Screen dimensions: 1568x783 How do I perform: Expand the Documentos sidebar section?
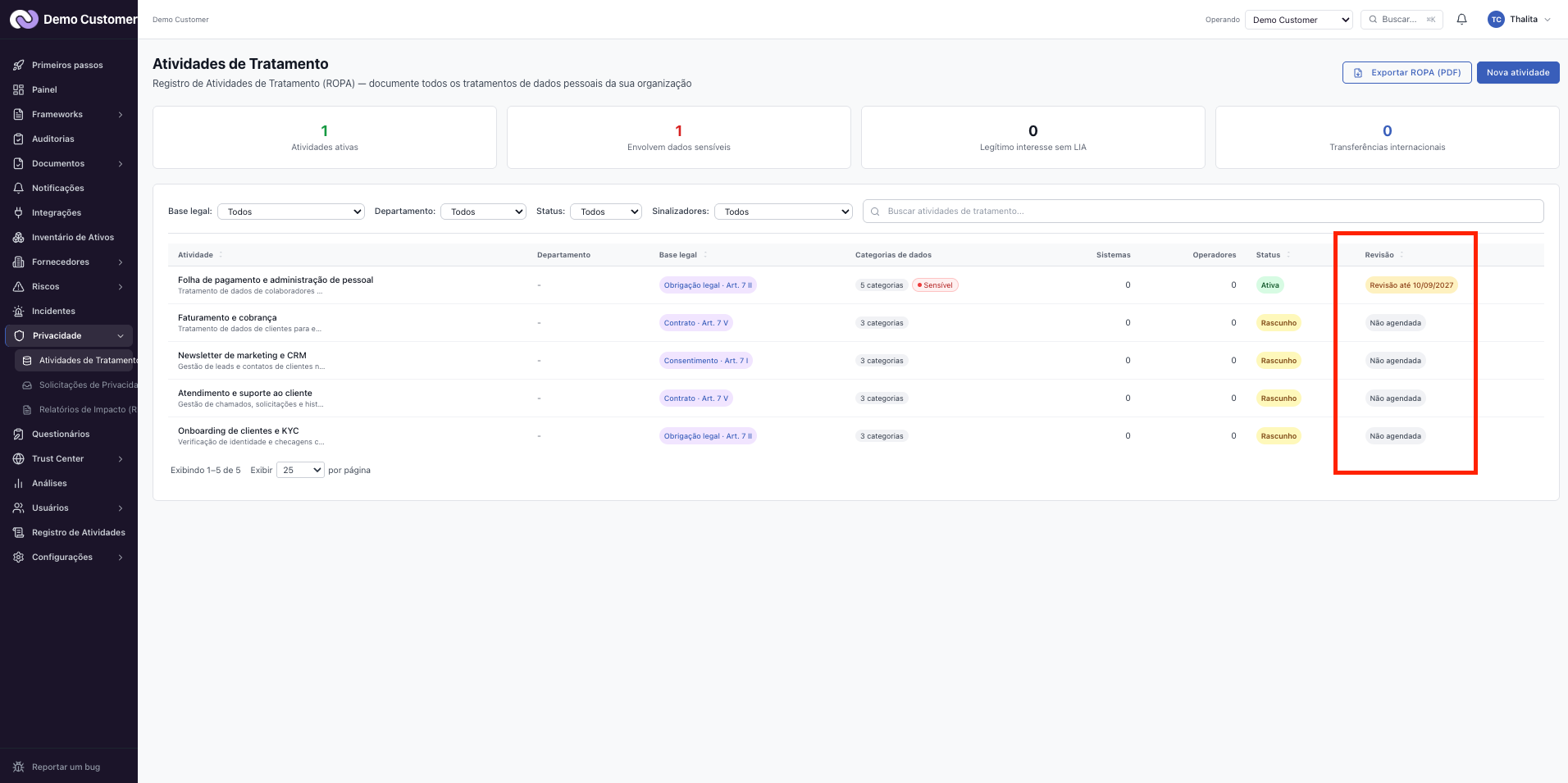point(69,163)
